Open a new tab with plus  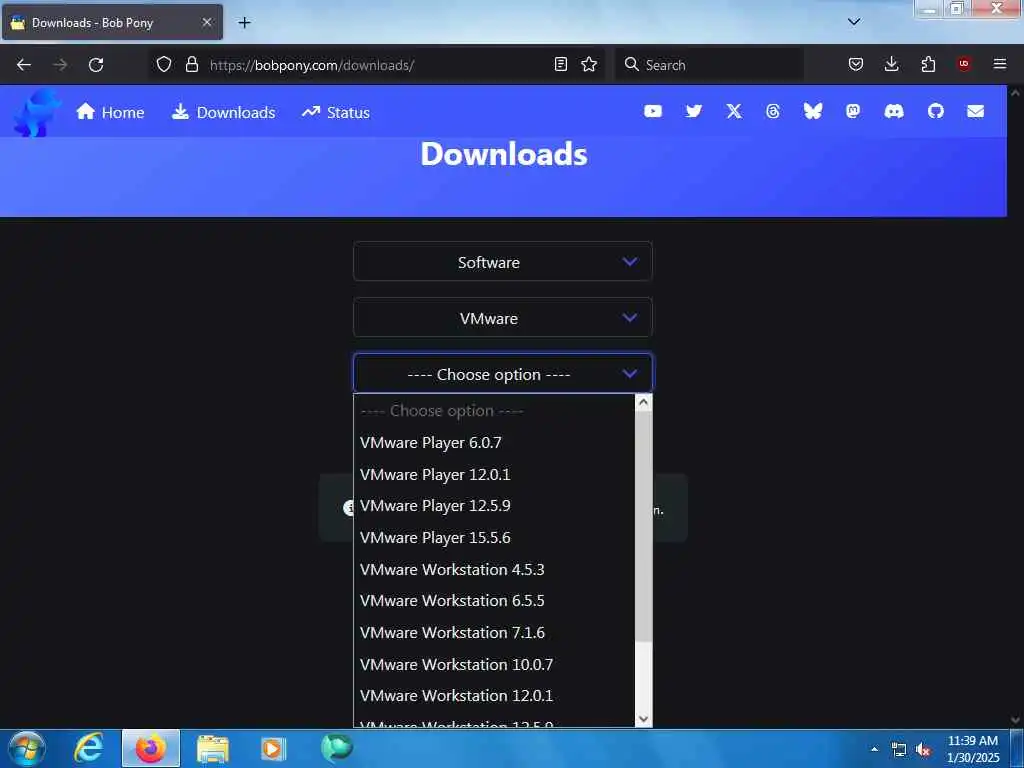click(x=244, y=23)
